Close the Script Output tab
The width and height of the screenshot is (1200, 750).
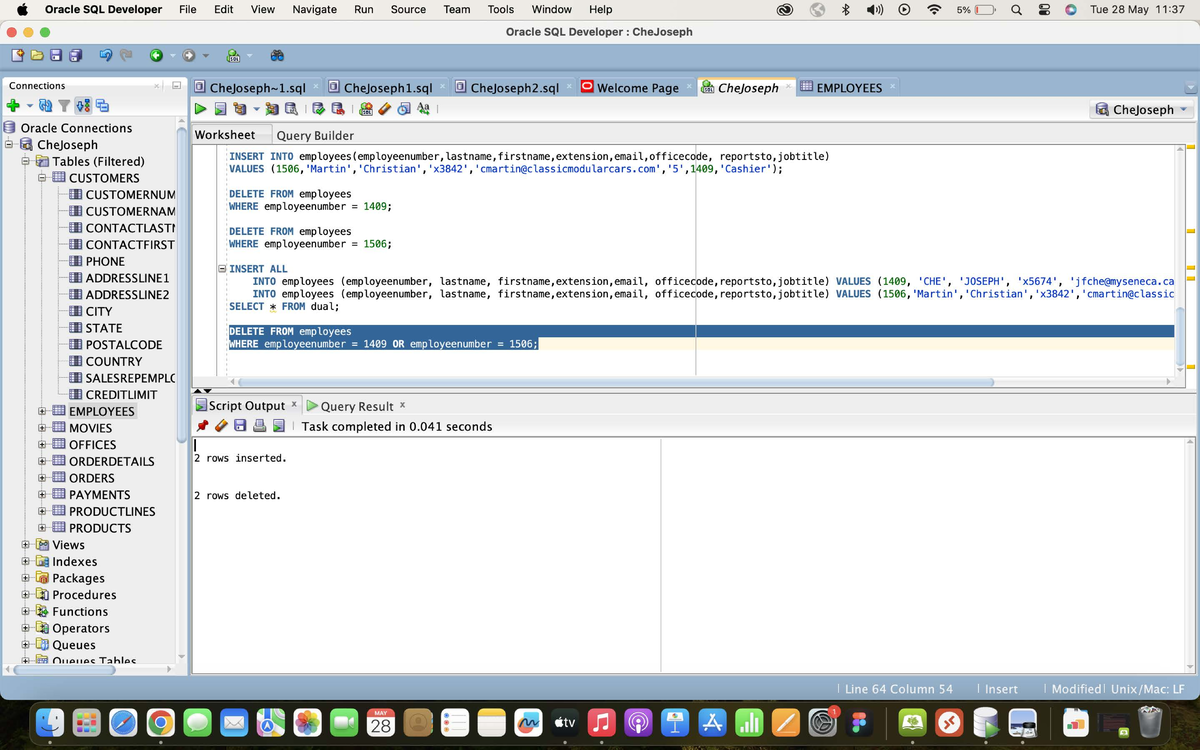pyautogui.click(x=294, y=404)
